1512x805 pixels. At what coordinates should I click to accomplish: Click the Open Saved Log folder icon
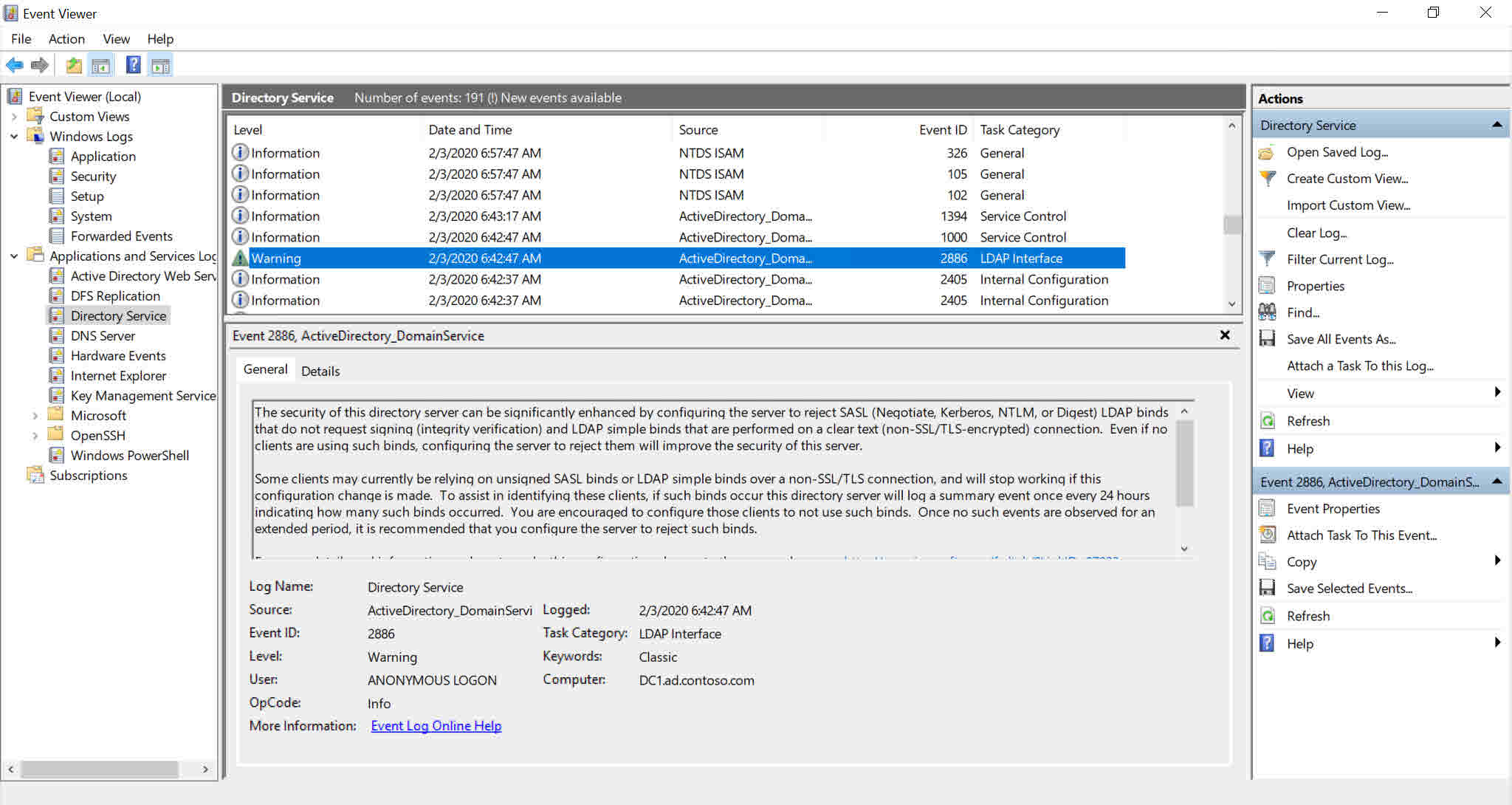tap(1267, 152)
